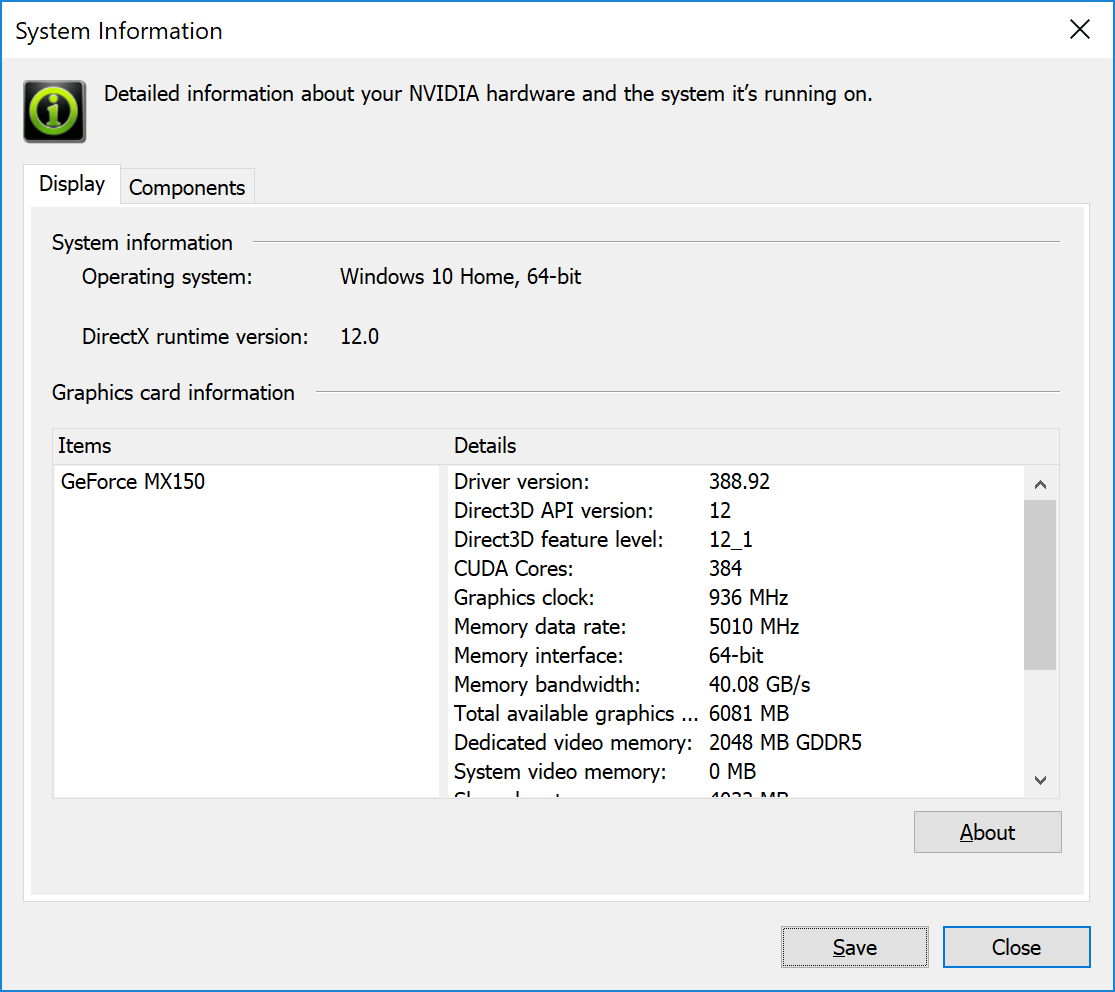Click the Close button at bottom
Image resolution: width=1115 pixels, height=992 pixels.
tap(1016, 947)
